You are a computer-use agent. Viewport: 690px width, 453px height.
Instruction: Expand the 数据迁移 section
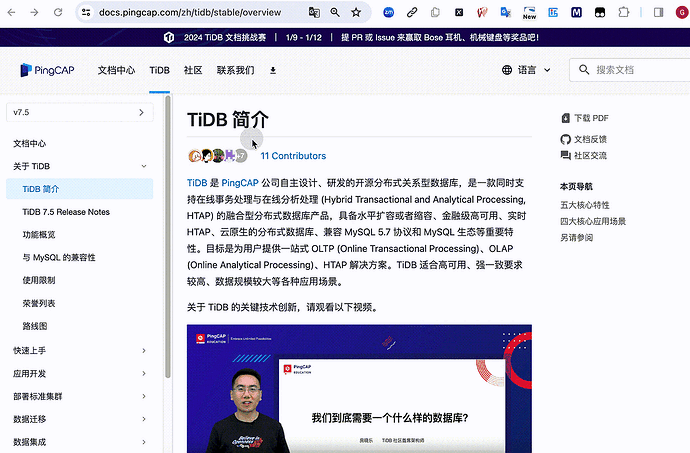(x=80, y=419)
